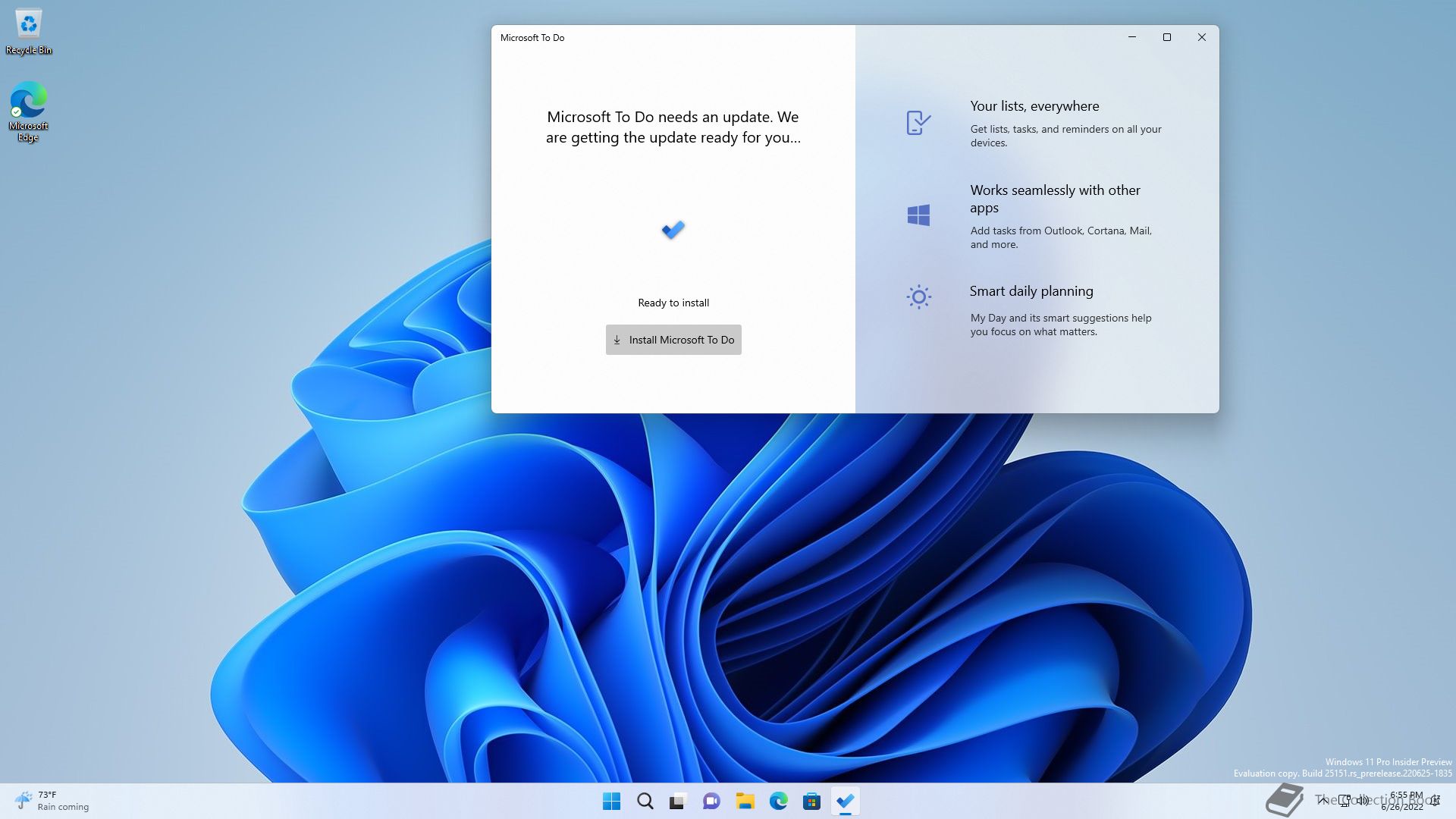Image resolution: width=1456 pixels, height=819 pixels.
Task: Open the Windows Start menu
Action: (611, 801)
